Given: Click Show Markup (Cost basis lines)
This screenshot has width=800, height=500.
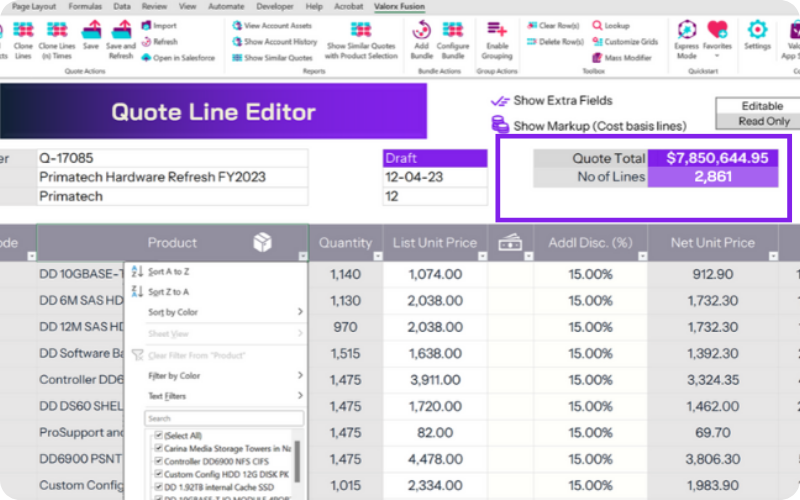Looking at the screenshot, I should [x=589, y=126].
